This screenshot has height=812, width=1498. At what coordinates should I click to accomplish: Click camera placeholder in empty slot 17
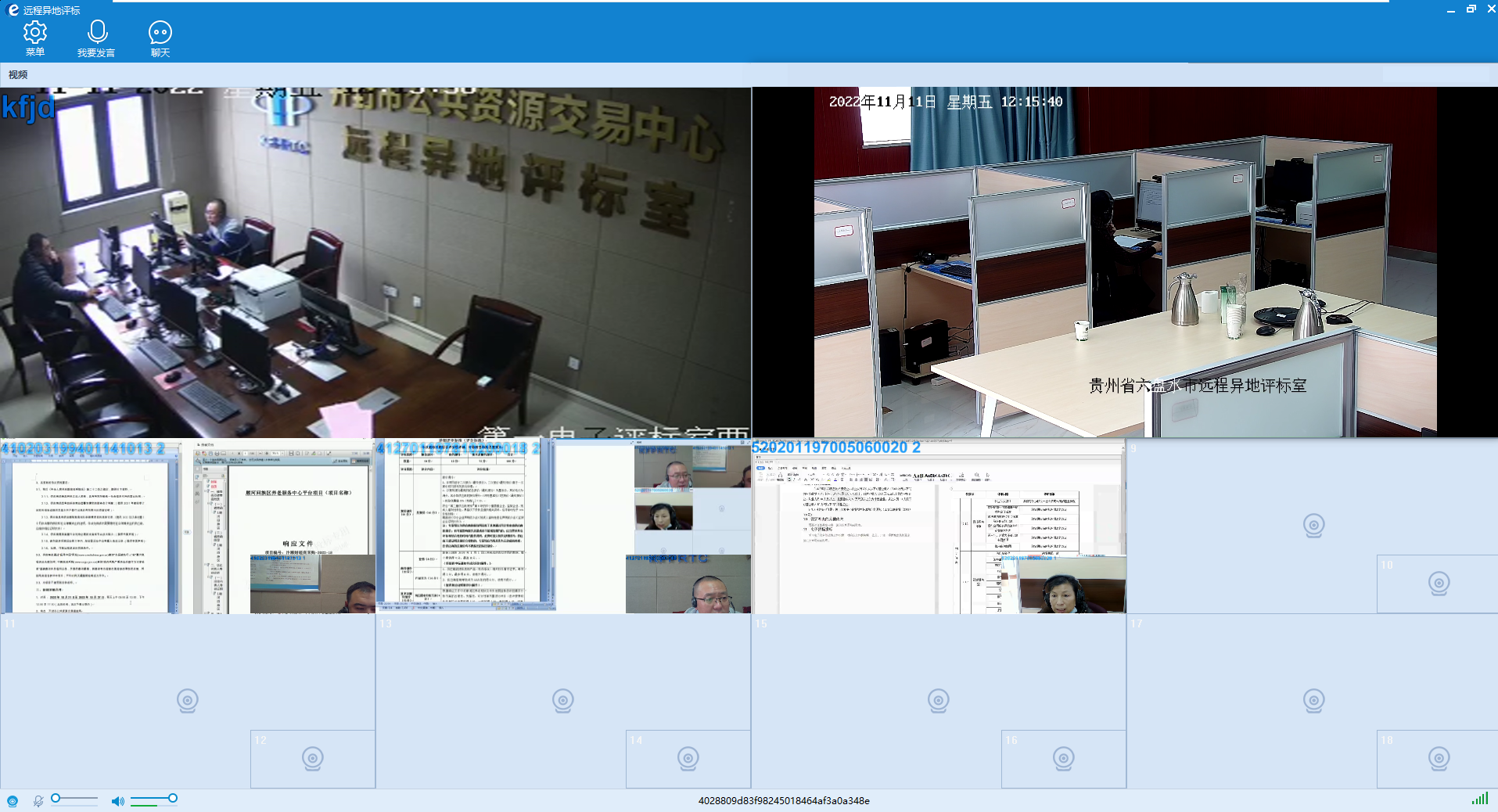pyautogui.click(x=1314, y=700)
